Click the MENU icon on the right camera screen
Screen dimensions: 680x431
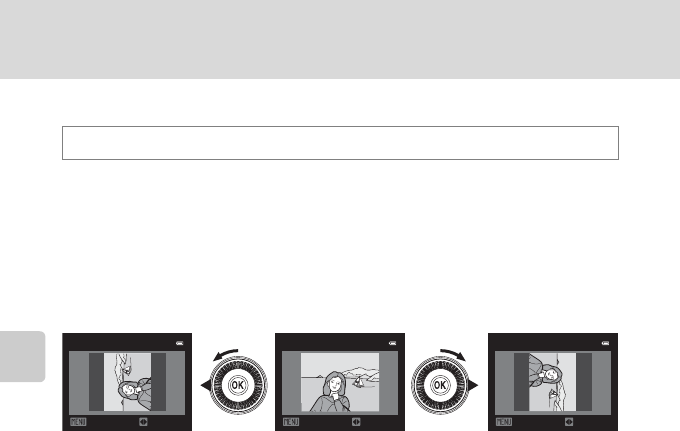click(504, 422)
